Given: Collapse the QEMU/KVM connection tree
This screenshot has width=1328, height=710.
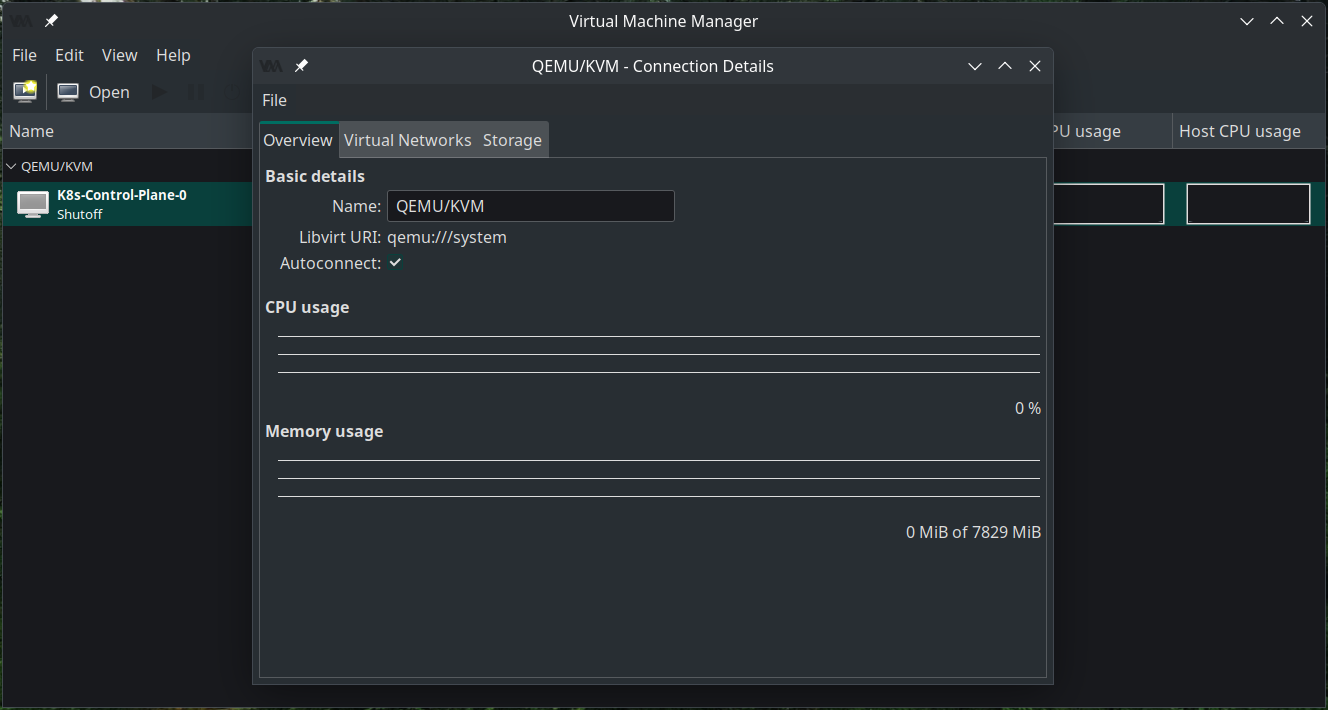Looking at the screenshot, I should (11, 166).
